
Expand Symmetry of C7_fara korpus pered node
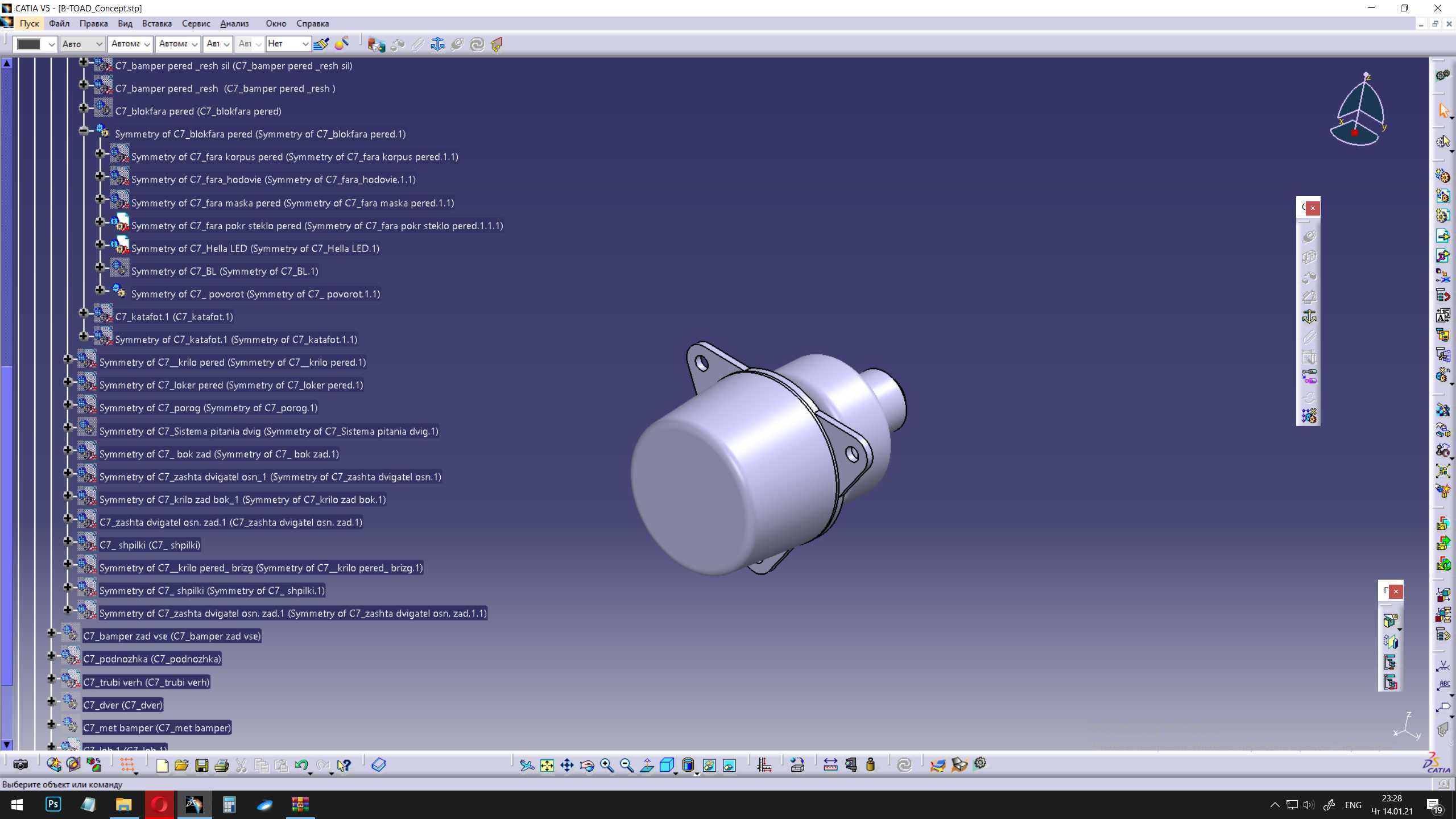[x=100, y=153]
